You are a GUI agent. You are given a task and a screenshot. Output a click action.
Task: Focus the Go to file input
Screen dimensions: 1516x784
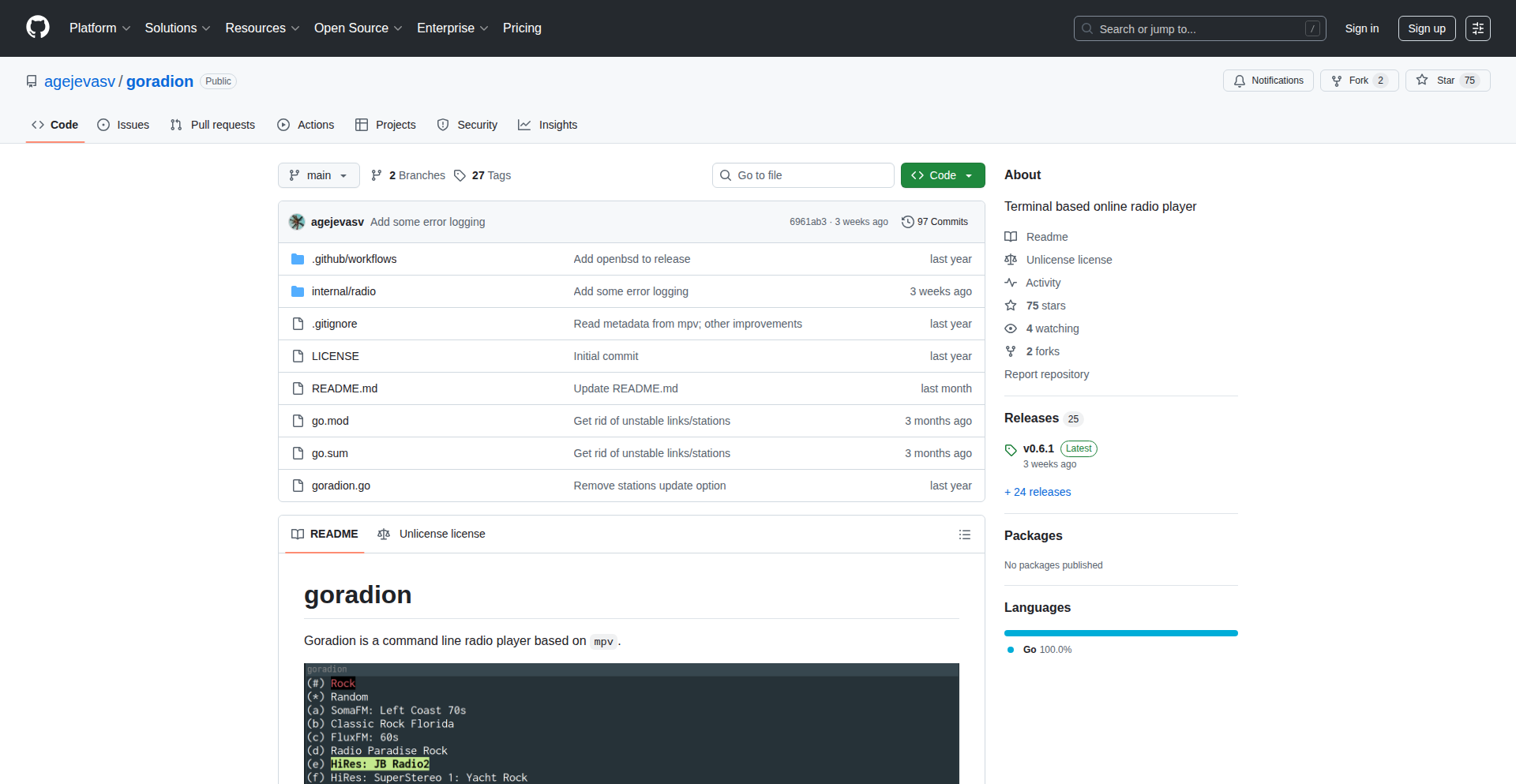click(x=803, y=175)
